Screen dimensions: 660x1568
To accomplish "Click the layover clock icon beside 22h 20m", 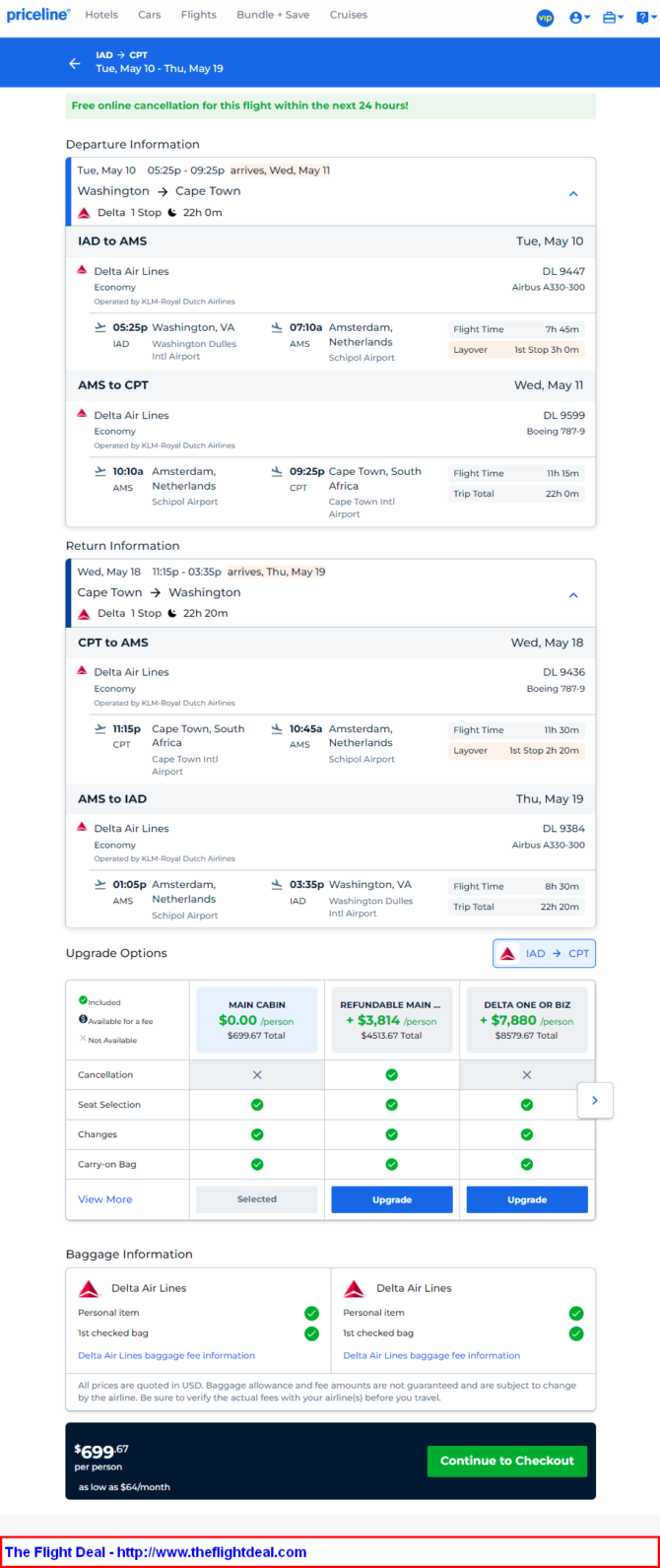I will 172,613.
